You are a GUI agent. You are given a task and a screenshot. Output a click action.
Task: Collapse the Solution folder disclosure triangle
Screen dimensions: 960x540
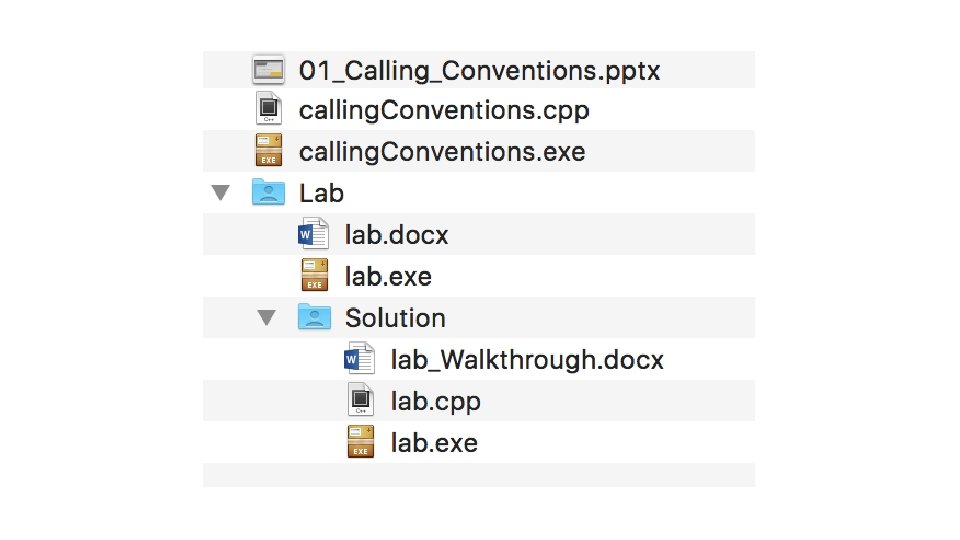266,317
